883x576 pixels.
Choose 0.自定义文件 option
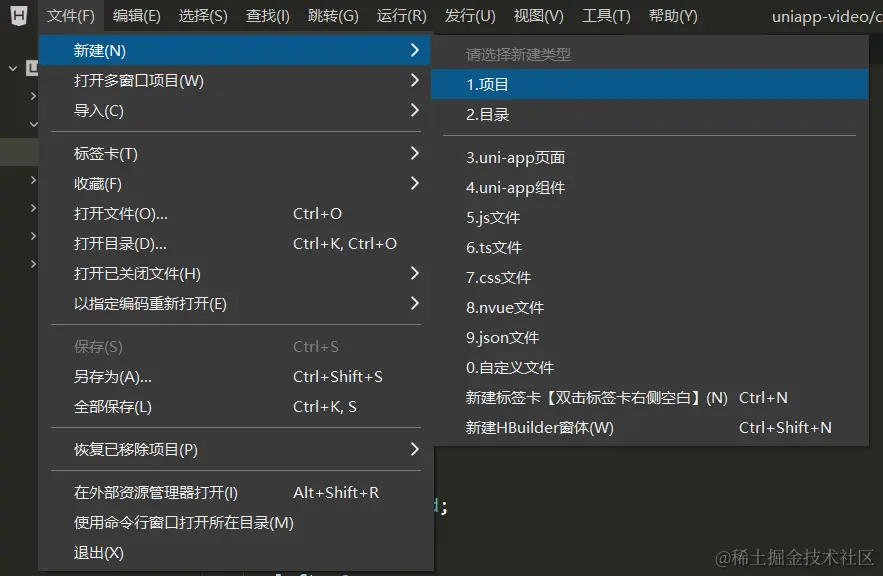(x=649, y=368)
